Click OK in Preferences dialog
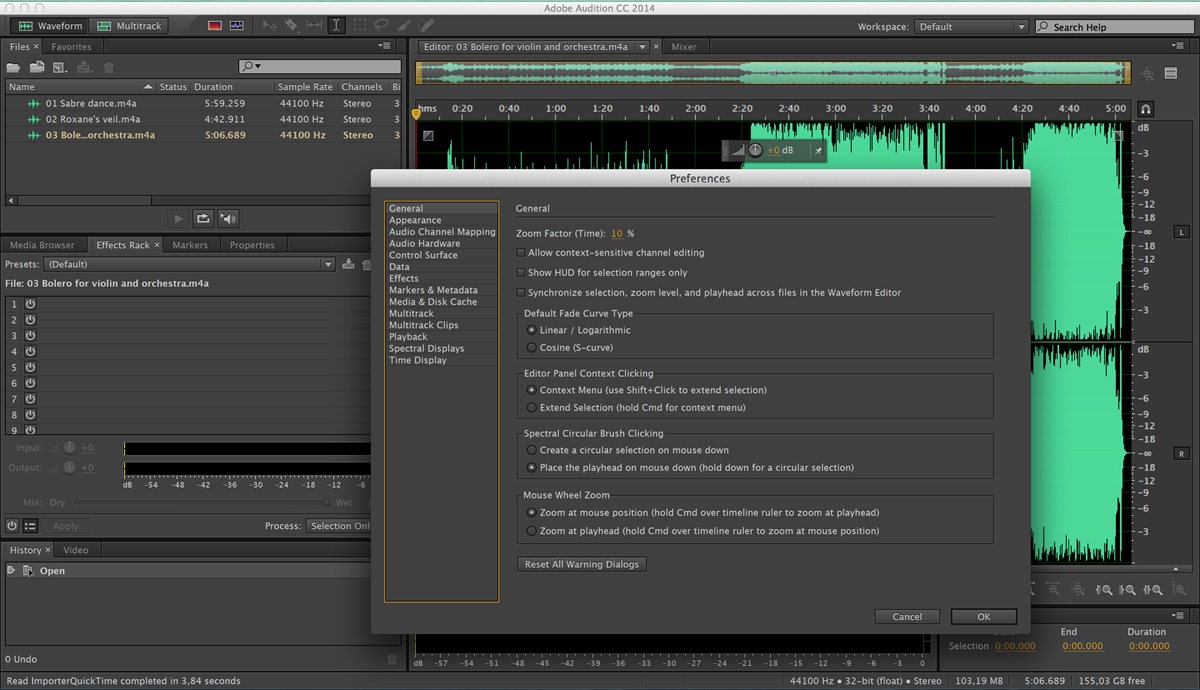 click(984, 617)
